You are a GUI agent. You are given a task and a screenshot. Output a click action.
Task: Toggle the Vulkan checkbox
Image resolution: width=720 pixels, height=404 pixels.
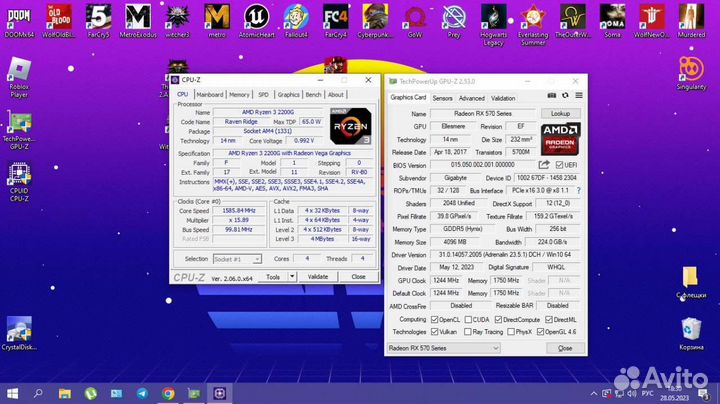(x=434, y=331)
